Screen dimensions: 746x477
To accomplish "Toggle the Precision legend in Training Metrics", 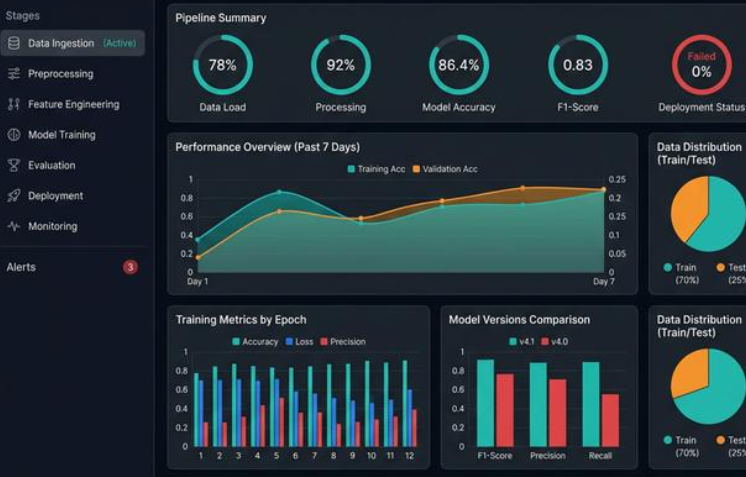I will coord(343,341).
